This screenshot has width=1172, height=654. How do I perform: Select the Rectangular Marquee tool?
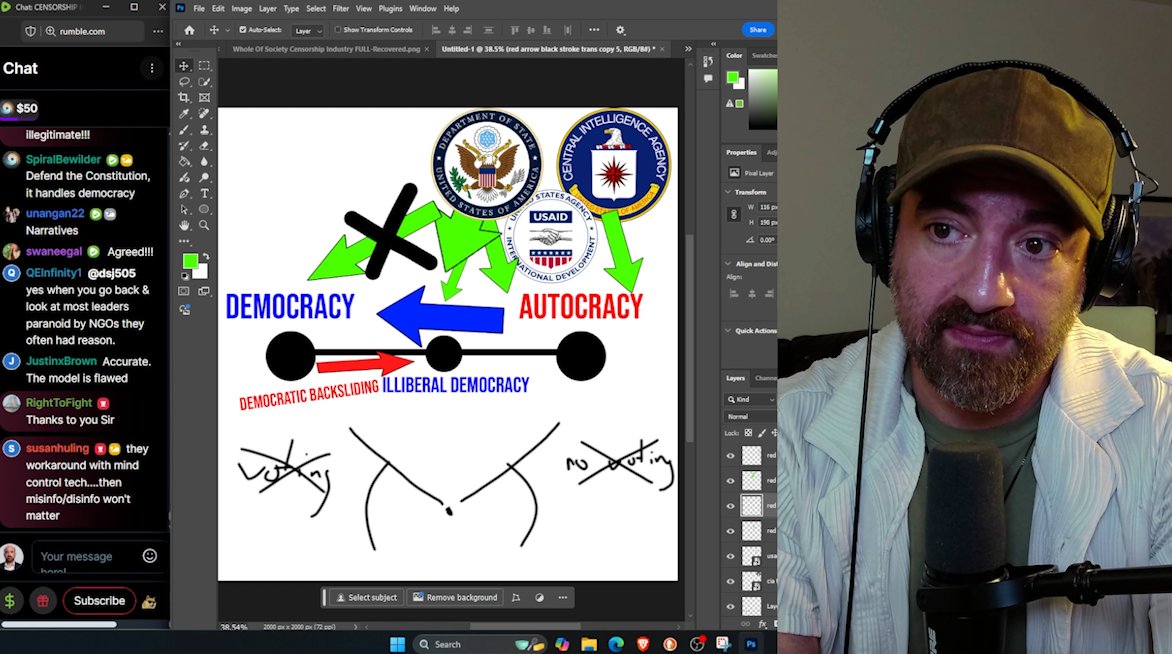click(204, 66)
